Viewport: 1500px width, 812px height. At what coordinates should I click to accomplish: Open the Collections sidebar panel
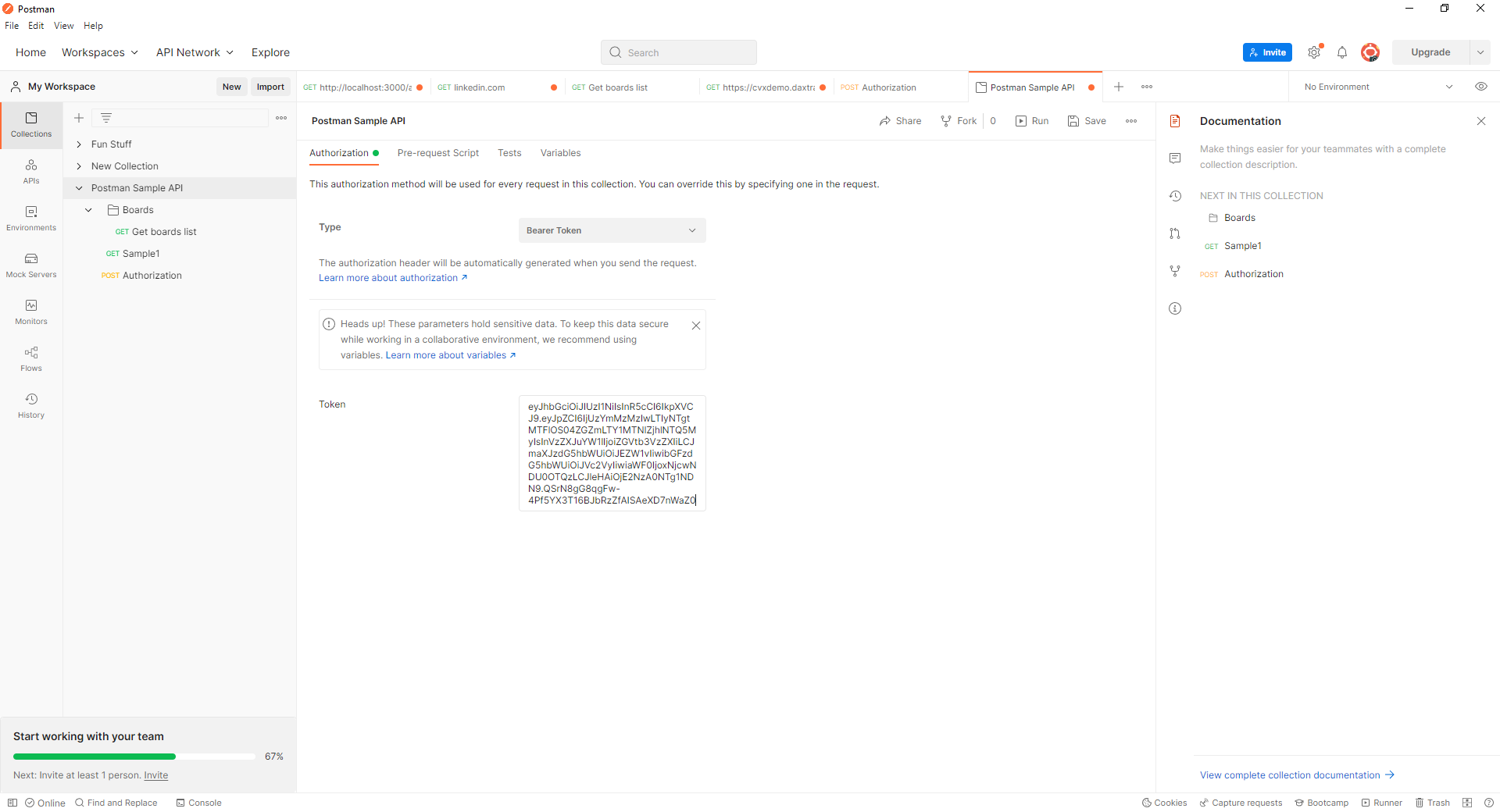pyautogui.click(x=31, y=125)
